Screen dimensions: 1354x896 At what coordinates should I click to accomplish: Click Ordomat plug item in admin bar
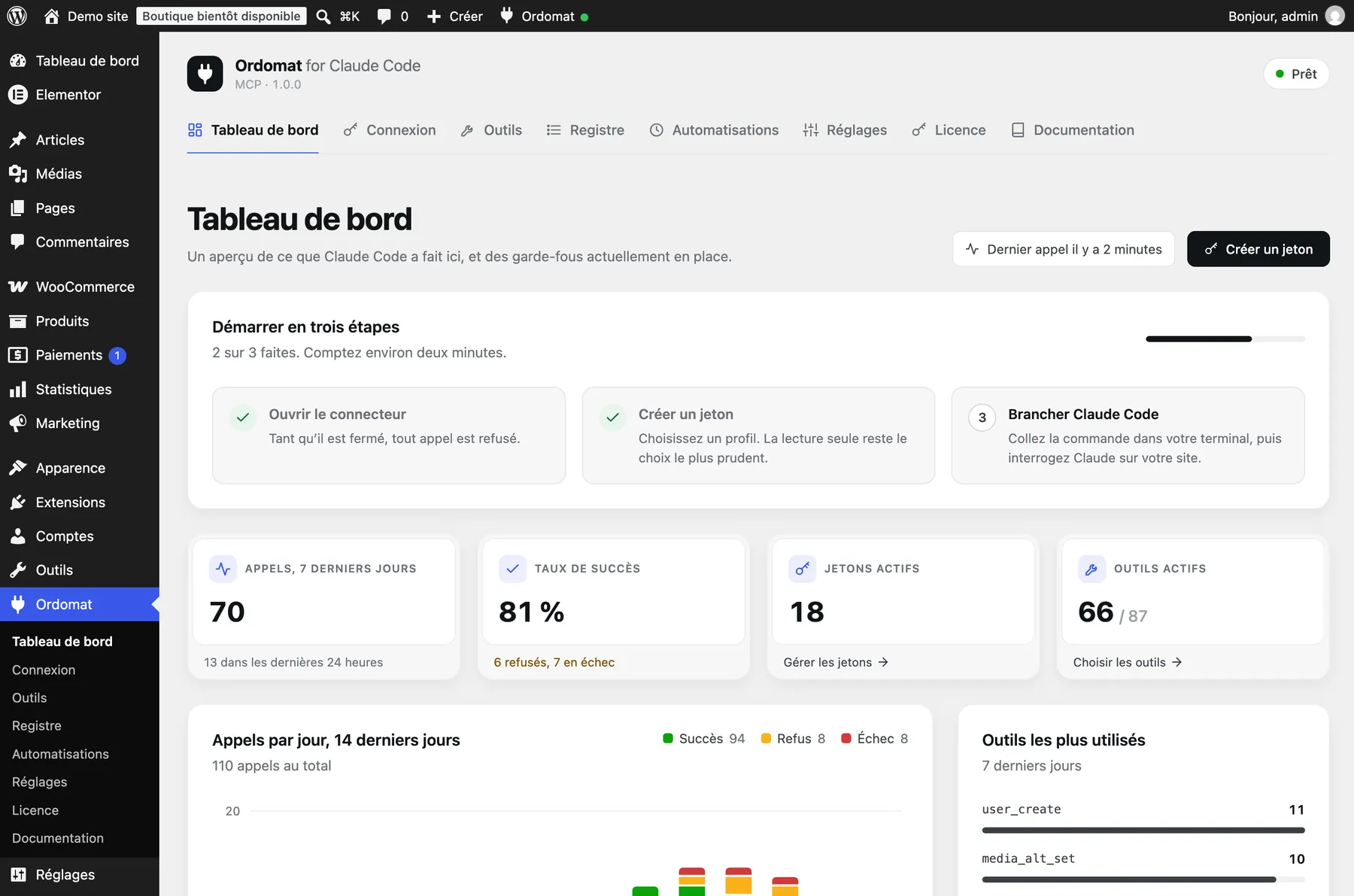[x=544, y=16]
